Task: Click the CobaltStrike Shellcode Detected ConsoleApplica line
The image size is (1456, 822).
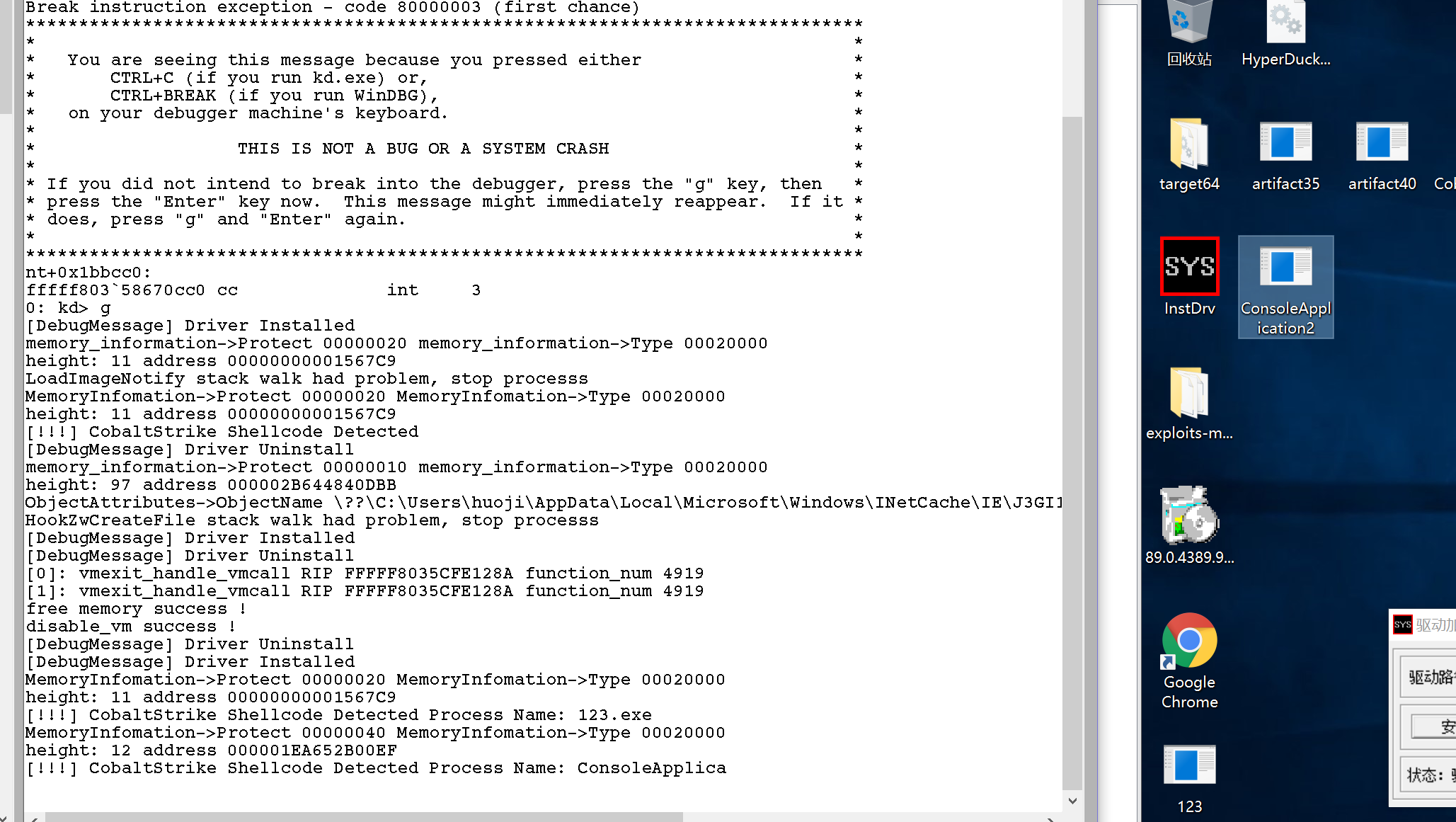Action: click(x=376, y=768)
